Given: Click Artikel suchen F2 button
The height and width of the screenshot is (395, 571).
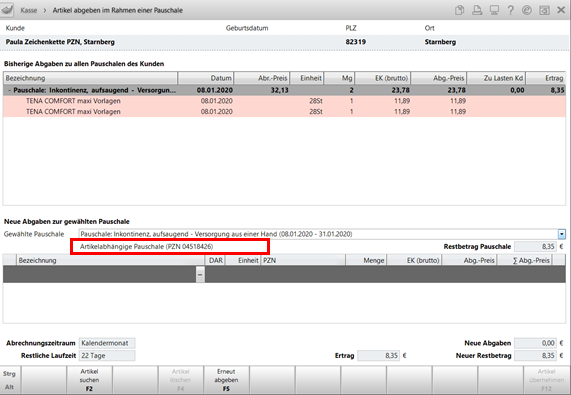Looking at the screenshot, I should (90, 380).
